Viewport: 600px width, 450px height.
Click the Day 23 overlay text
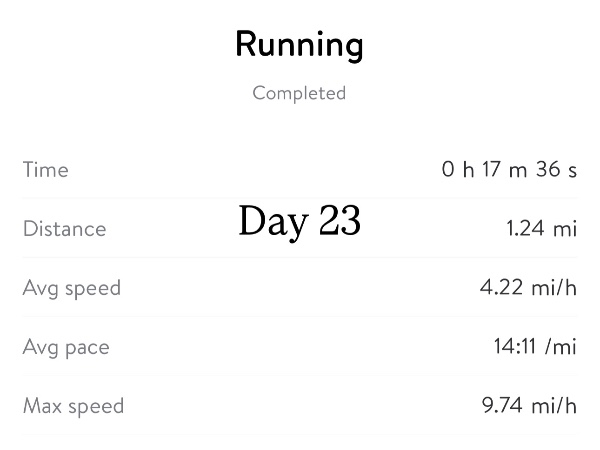point(299,222)
